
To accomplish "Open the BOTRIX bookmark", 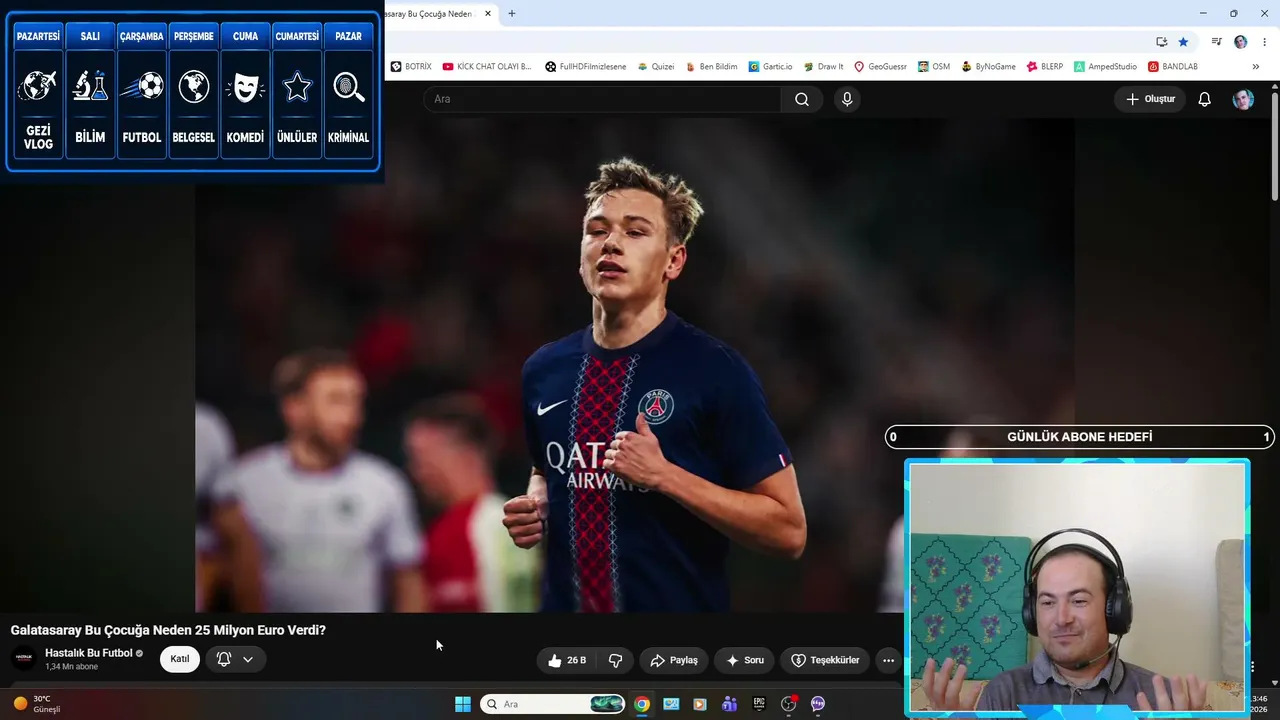I will tap(411, 67).
